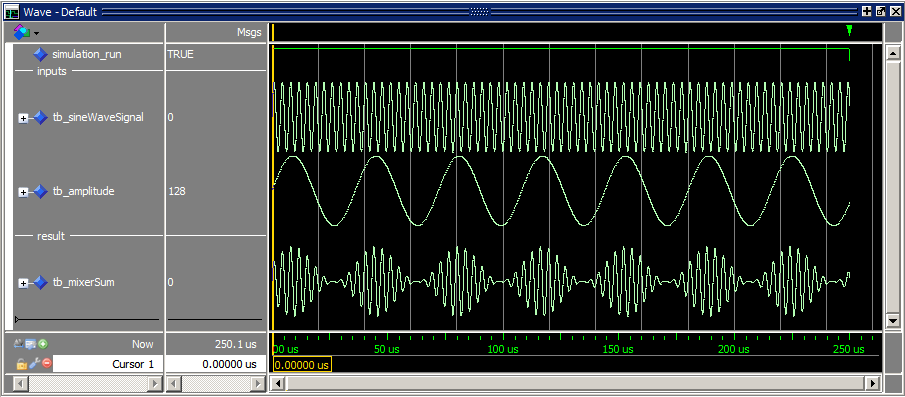Click the tb_mixerSum value 0
This screenshot has width=905, height=397.
[x=171, y=283]
